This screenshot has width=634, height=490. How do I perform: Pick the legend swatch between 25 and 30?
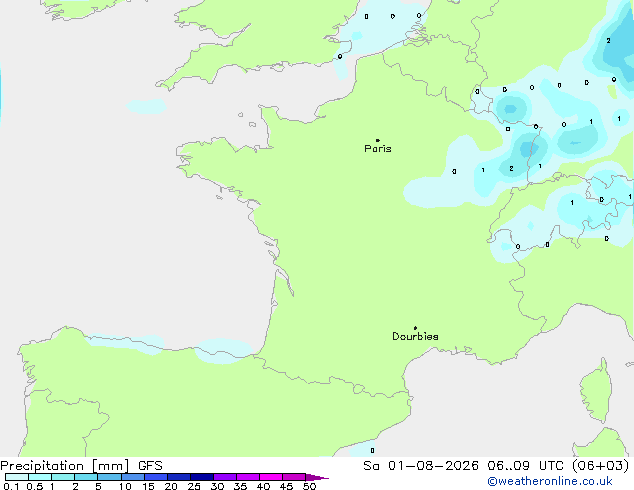click(202, 477)
